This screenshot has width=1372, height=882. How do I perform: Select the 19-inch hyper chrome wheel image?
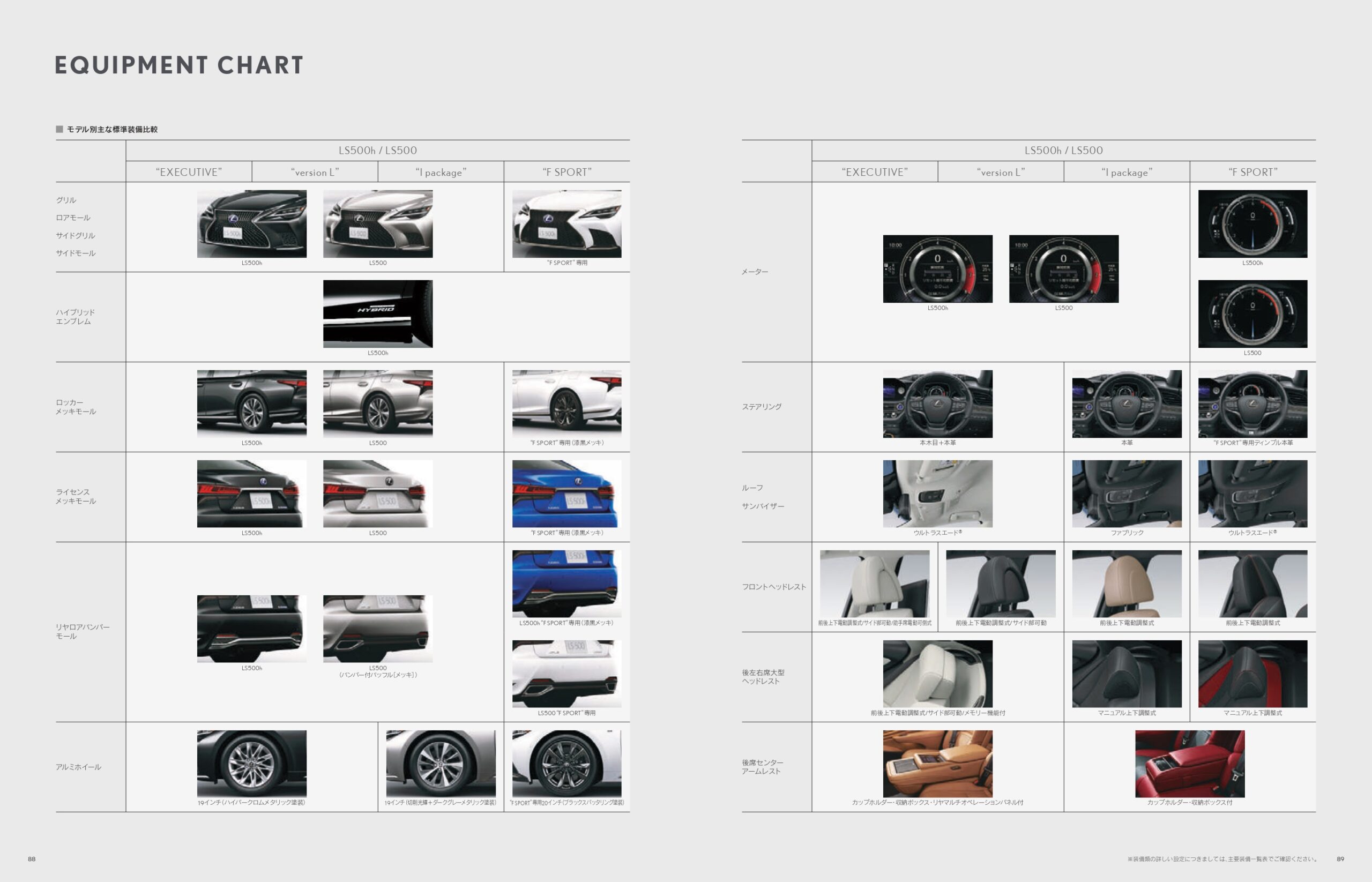(x=251, y=764)
